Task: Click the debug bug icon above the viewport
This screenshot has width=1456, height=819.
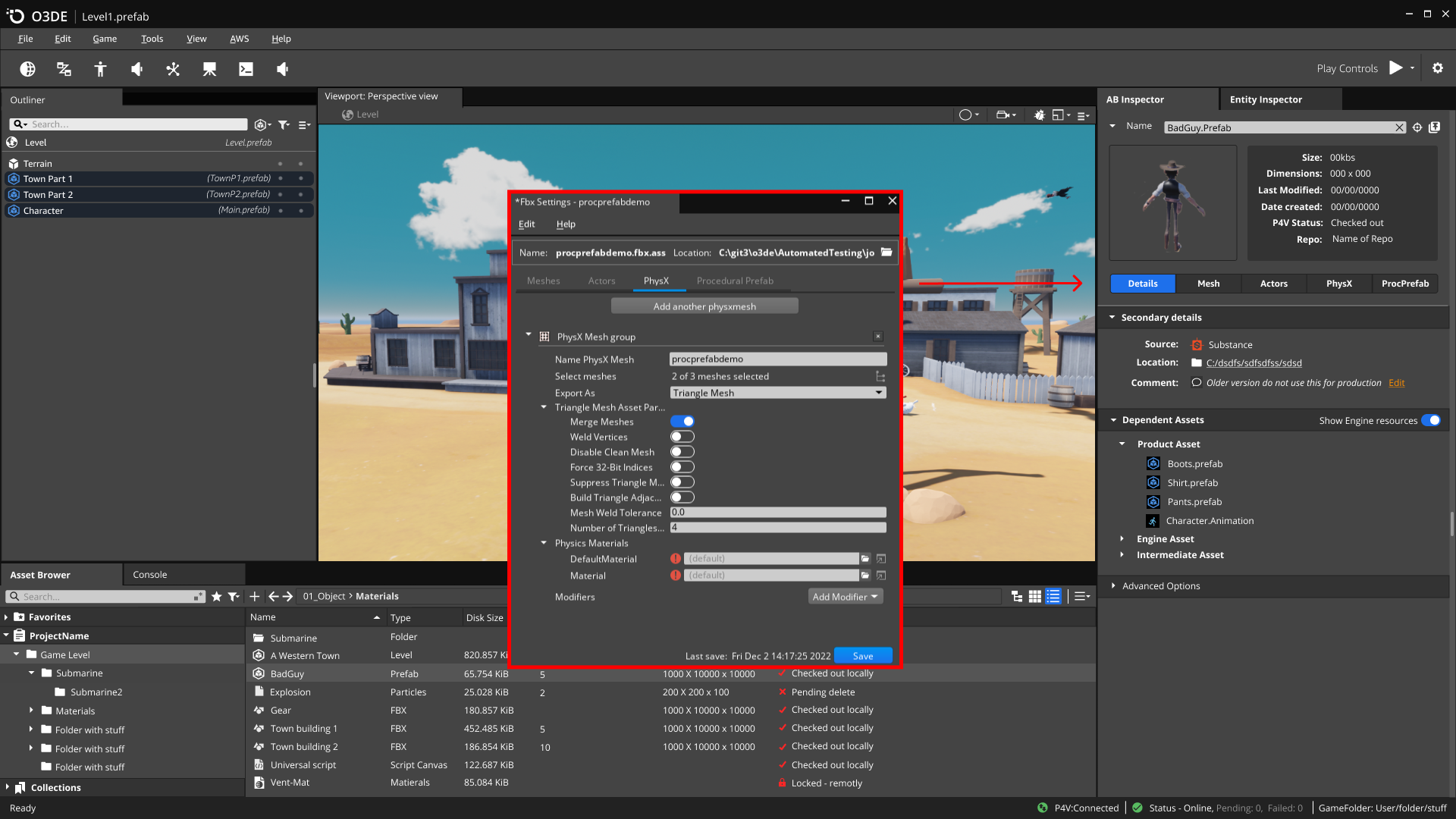Action: point(1039,115)
